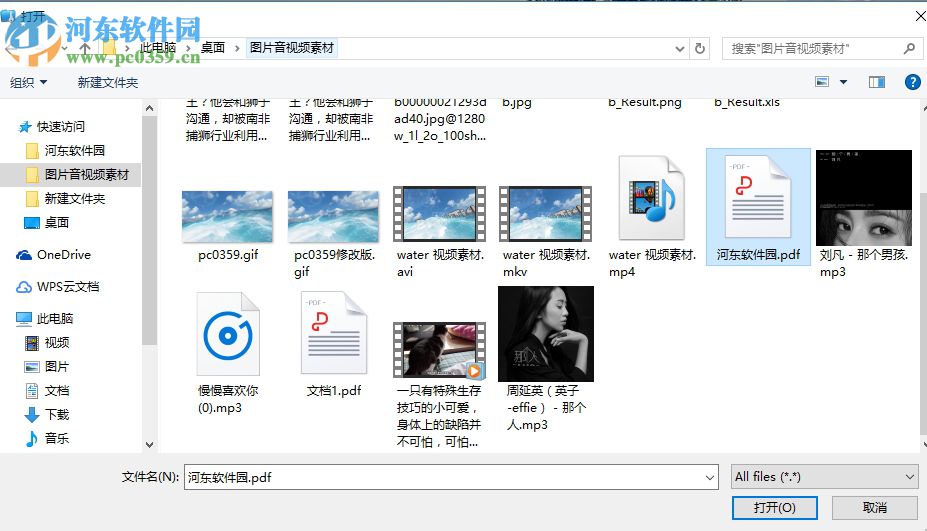Screen dimensions: 927x531
Task: Click the 取消 button
Action: click(874, 508)
